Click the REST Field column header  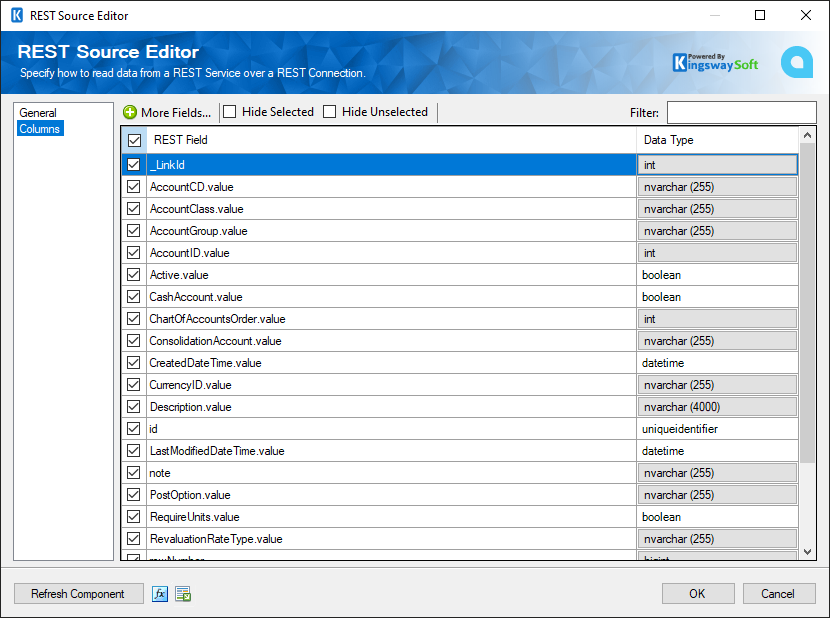click(391, 140)
